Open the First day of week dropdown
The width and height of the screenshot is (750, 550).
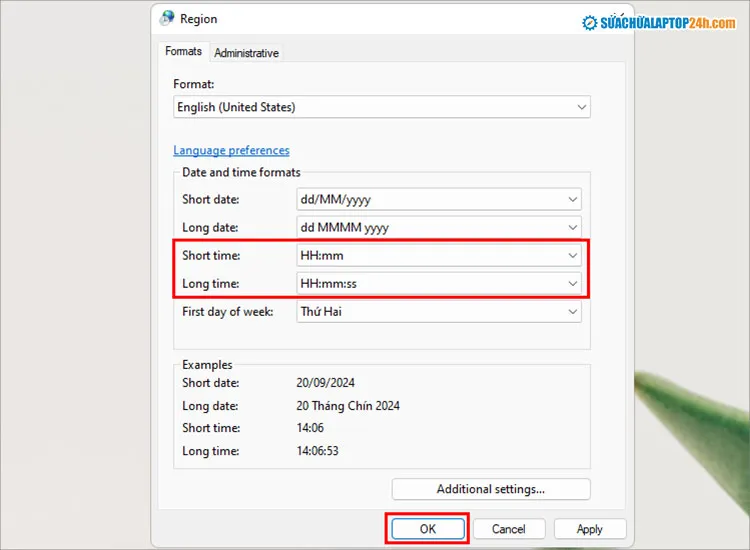click(x=439, y=312)
